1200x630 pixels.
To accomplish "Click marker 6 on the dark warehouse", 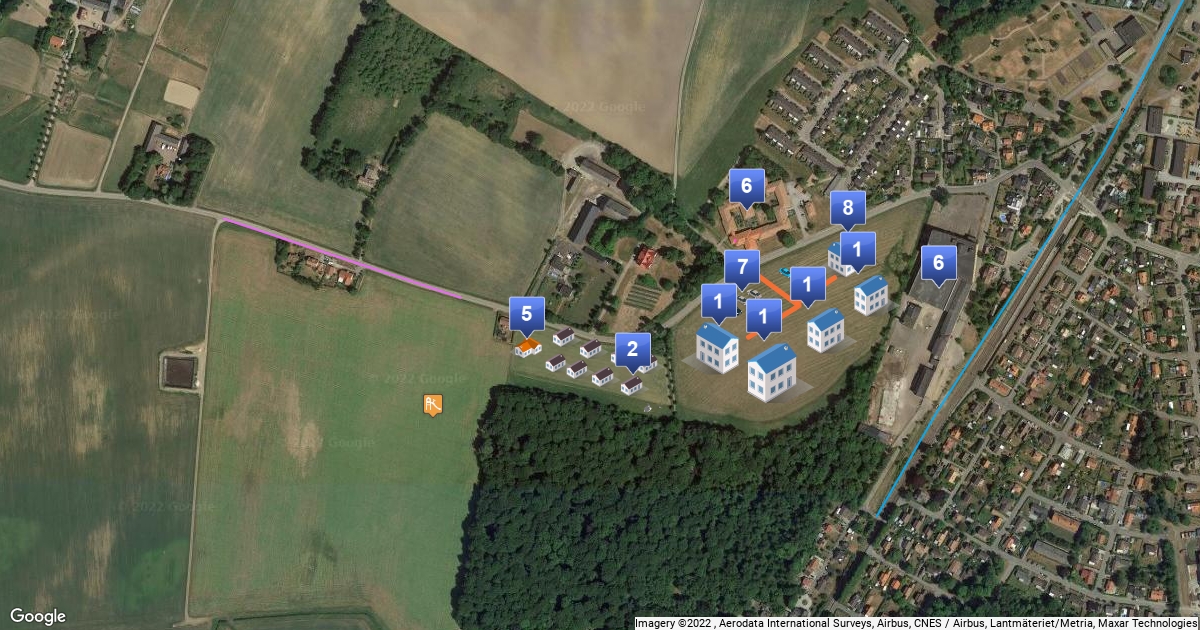I will [938, 264].
